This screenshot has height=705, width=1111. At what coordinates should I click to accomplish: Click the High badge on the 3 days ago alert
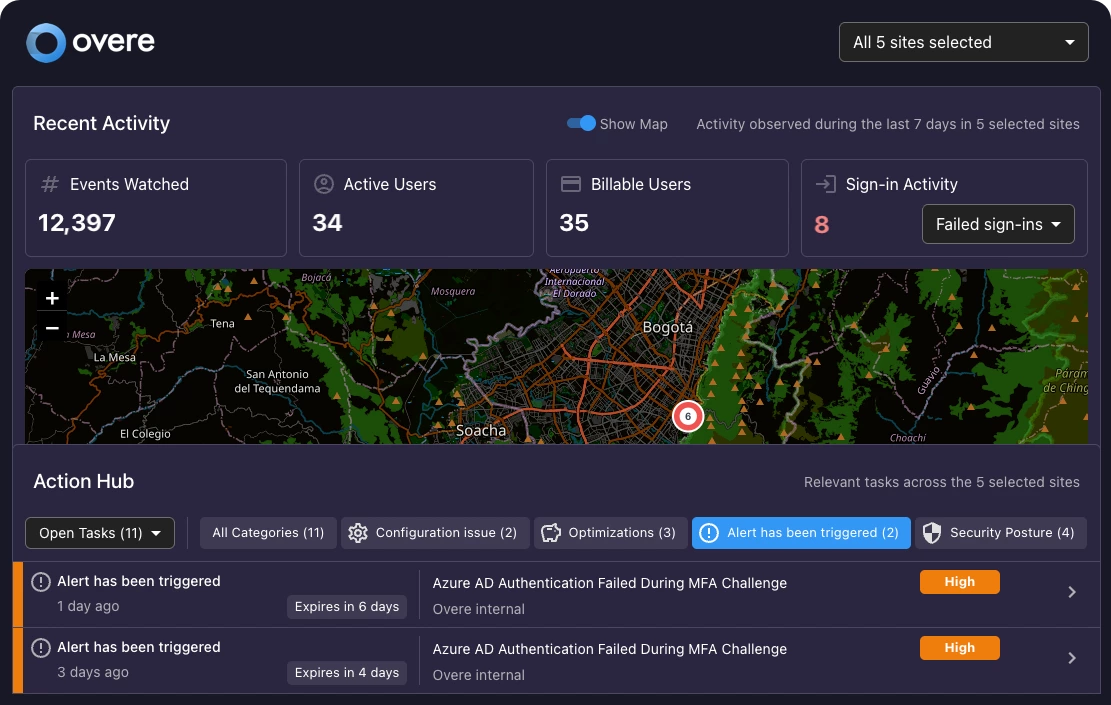[959, 648]
